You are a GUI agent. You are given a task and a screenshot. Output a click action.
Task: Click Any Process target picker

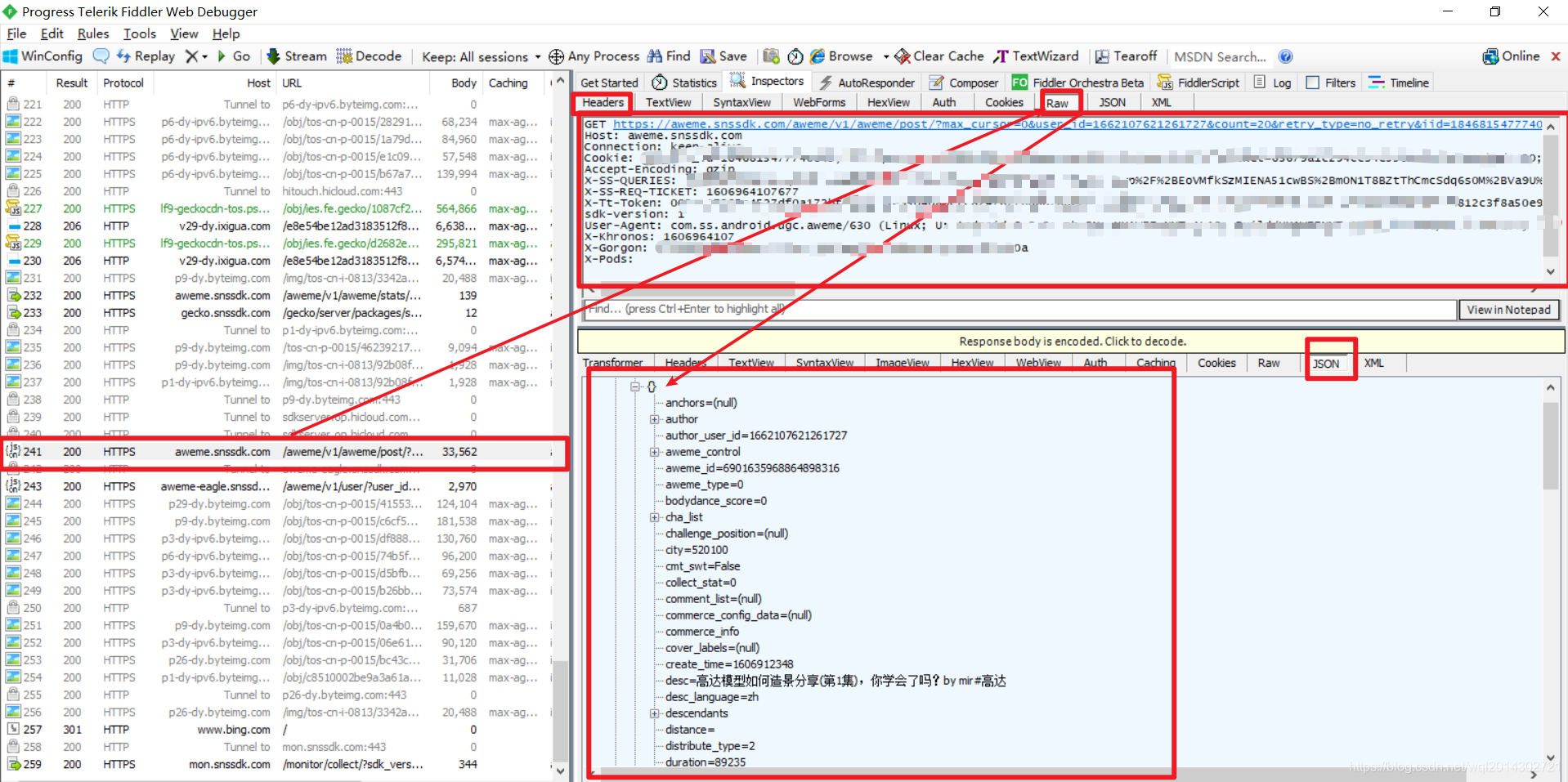click(594, 56)
